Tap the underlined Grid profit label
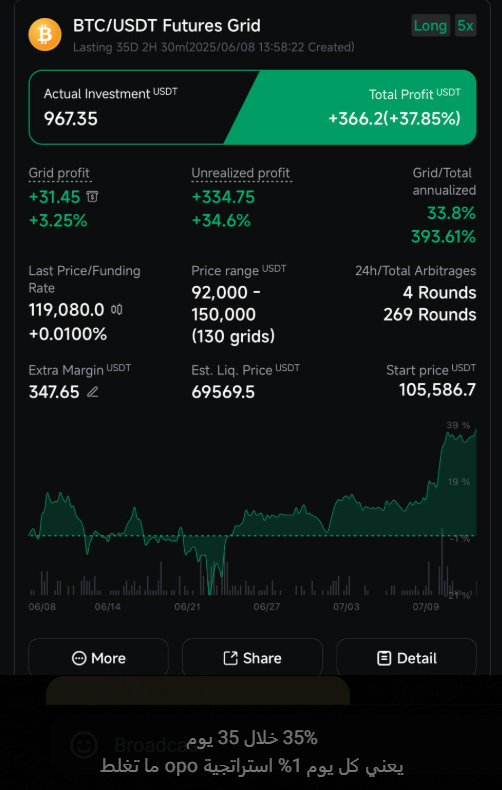This screenshot has width=502, height=790. point(59,173)
